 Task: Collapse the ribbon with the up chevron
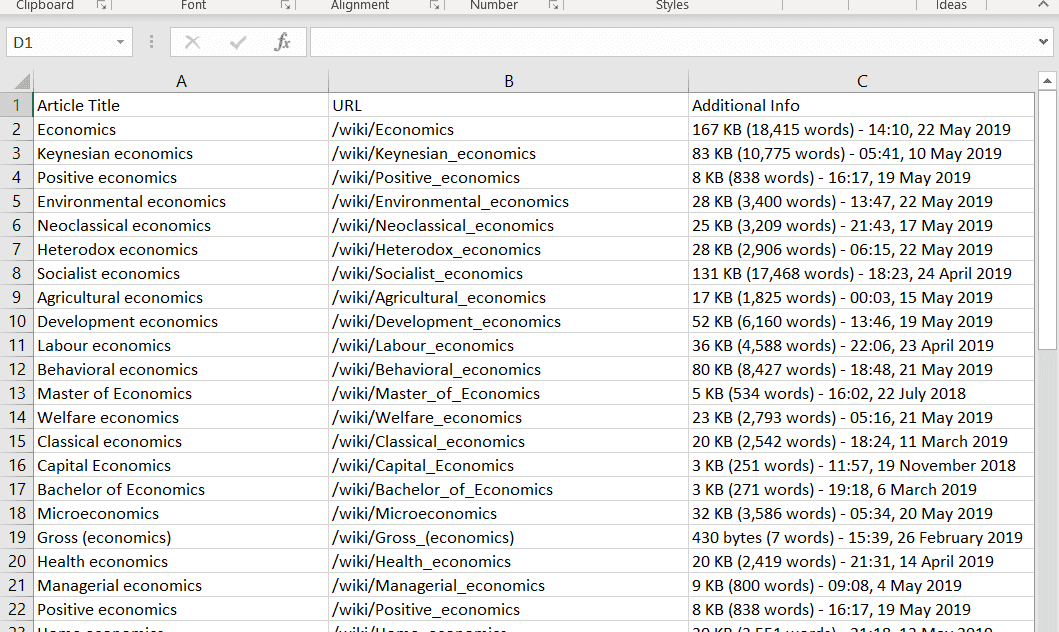pyautogui.click(x=1043, y=5)
